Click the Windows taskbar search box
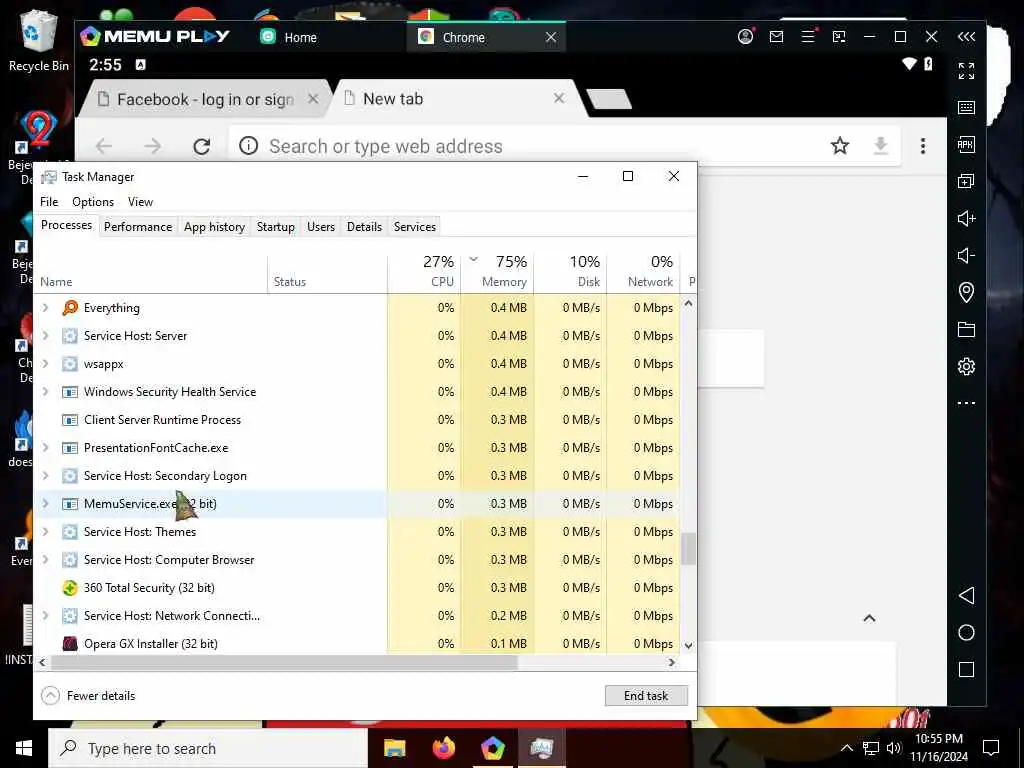 coord(208,748)
